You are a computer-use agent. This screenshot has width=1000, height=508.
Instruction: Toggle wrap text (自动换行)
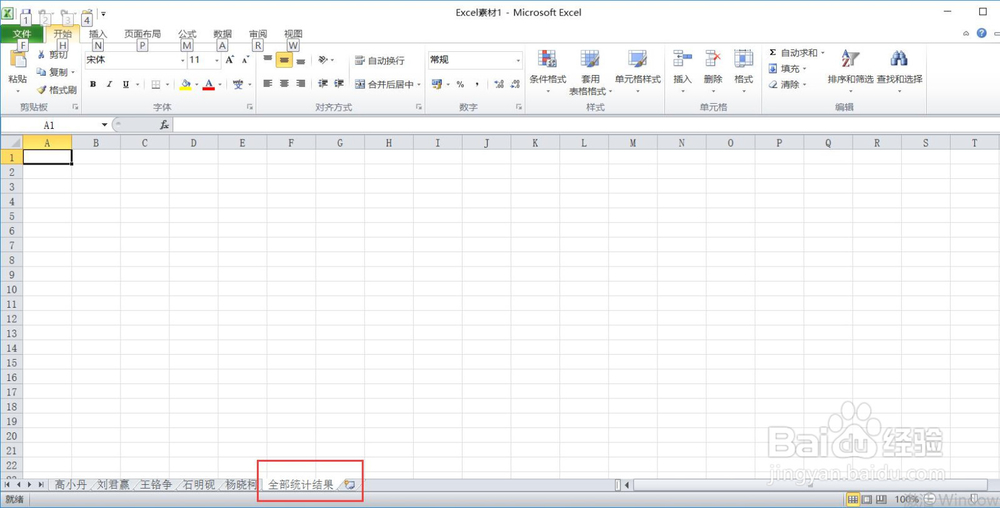tap(379, 61)
